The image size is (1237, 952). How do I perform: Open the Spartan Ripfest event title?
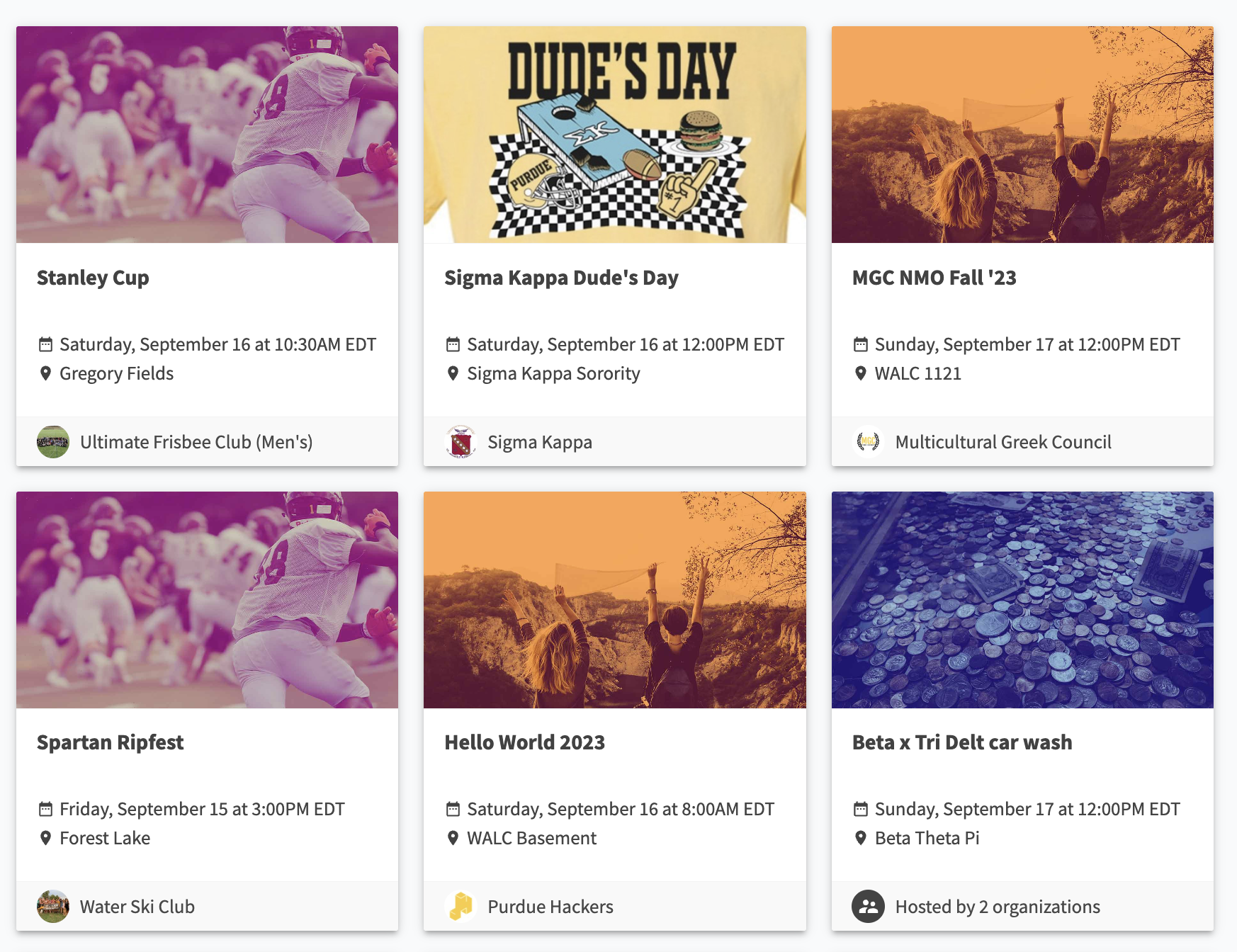click(x=110, y=742)
